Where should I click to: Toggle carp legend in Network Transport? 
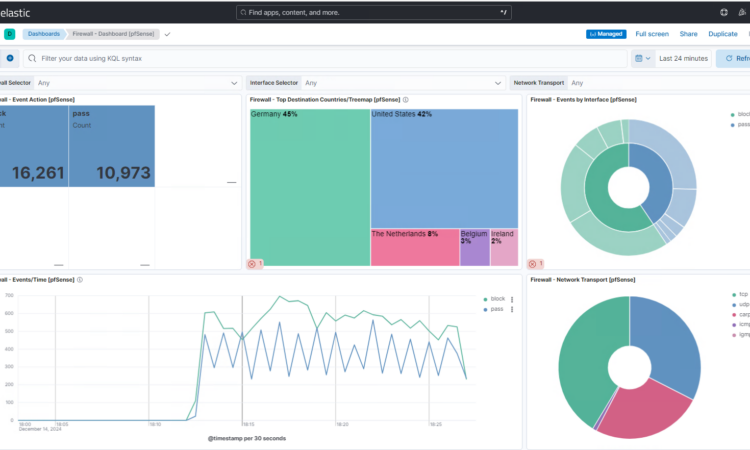coord(741,315)
